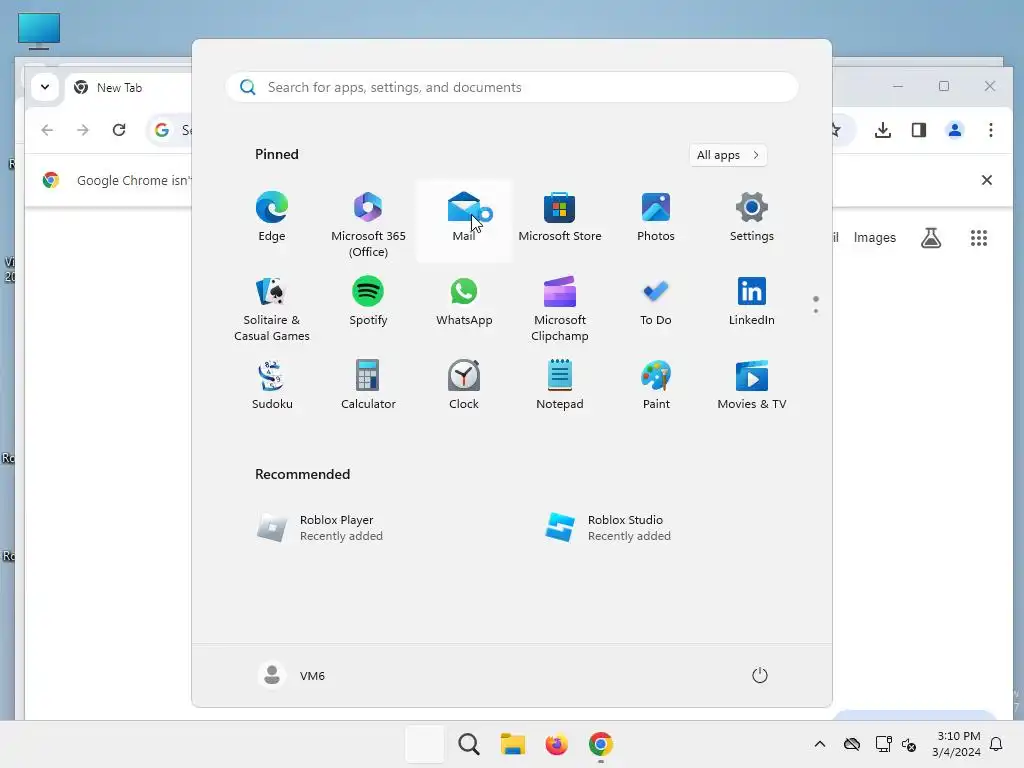Open Chrome downloads icon
This screenshot has width=1024, height=768.
click(x=883, y=130)
